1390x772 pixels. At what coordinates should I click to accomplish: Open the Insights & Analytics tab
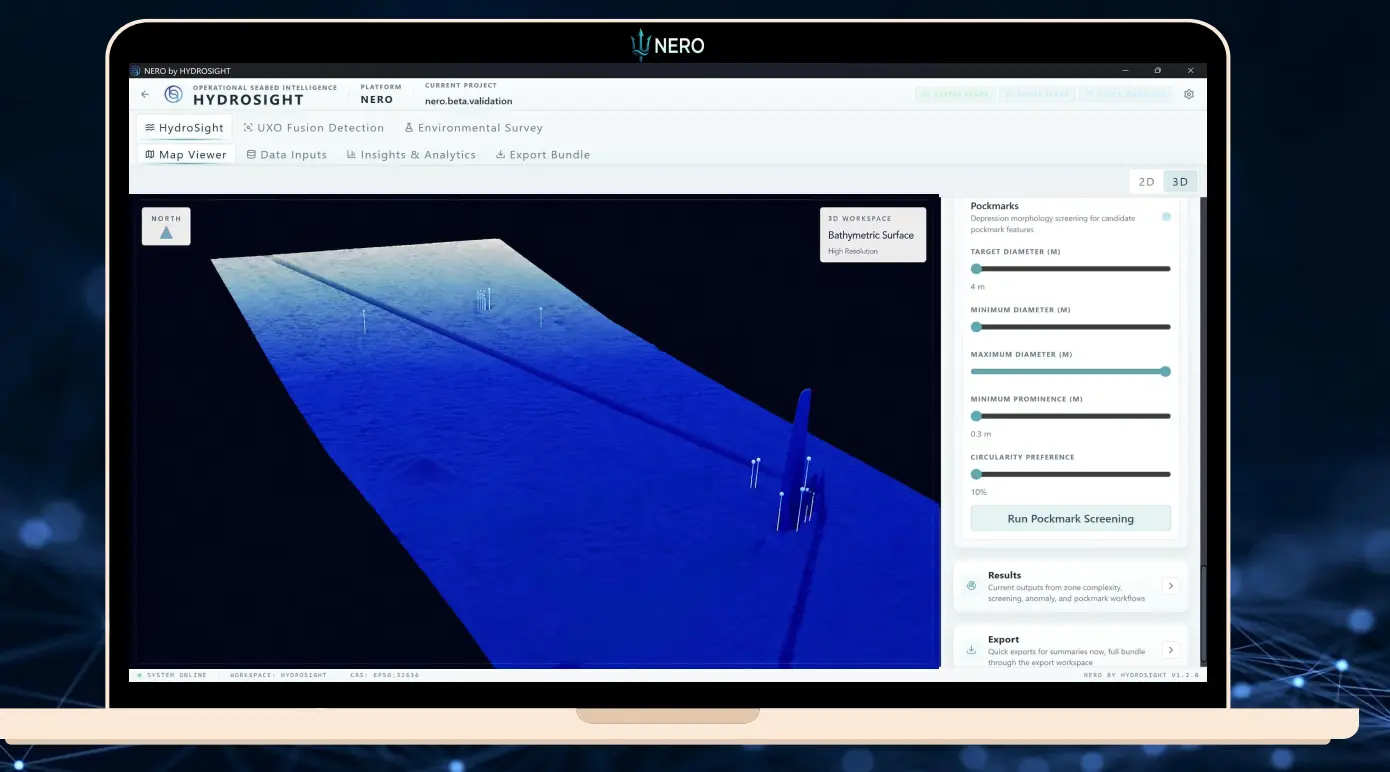[x=411, y=155]
